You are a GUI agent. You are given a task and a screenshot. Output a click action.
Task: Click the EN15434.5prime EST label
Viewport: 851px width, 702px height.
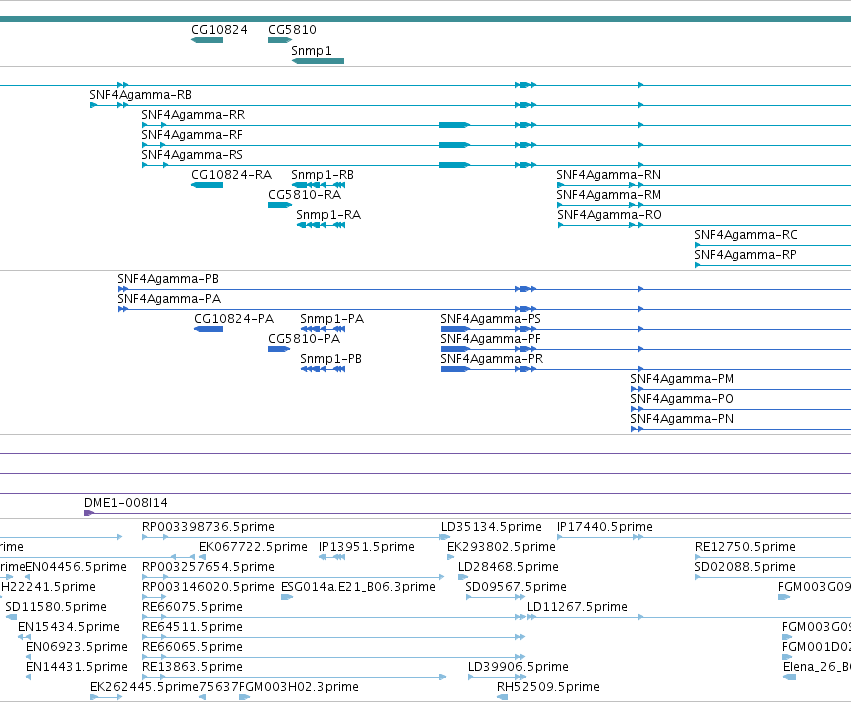click(69, 628)
